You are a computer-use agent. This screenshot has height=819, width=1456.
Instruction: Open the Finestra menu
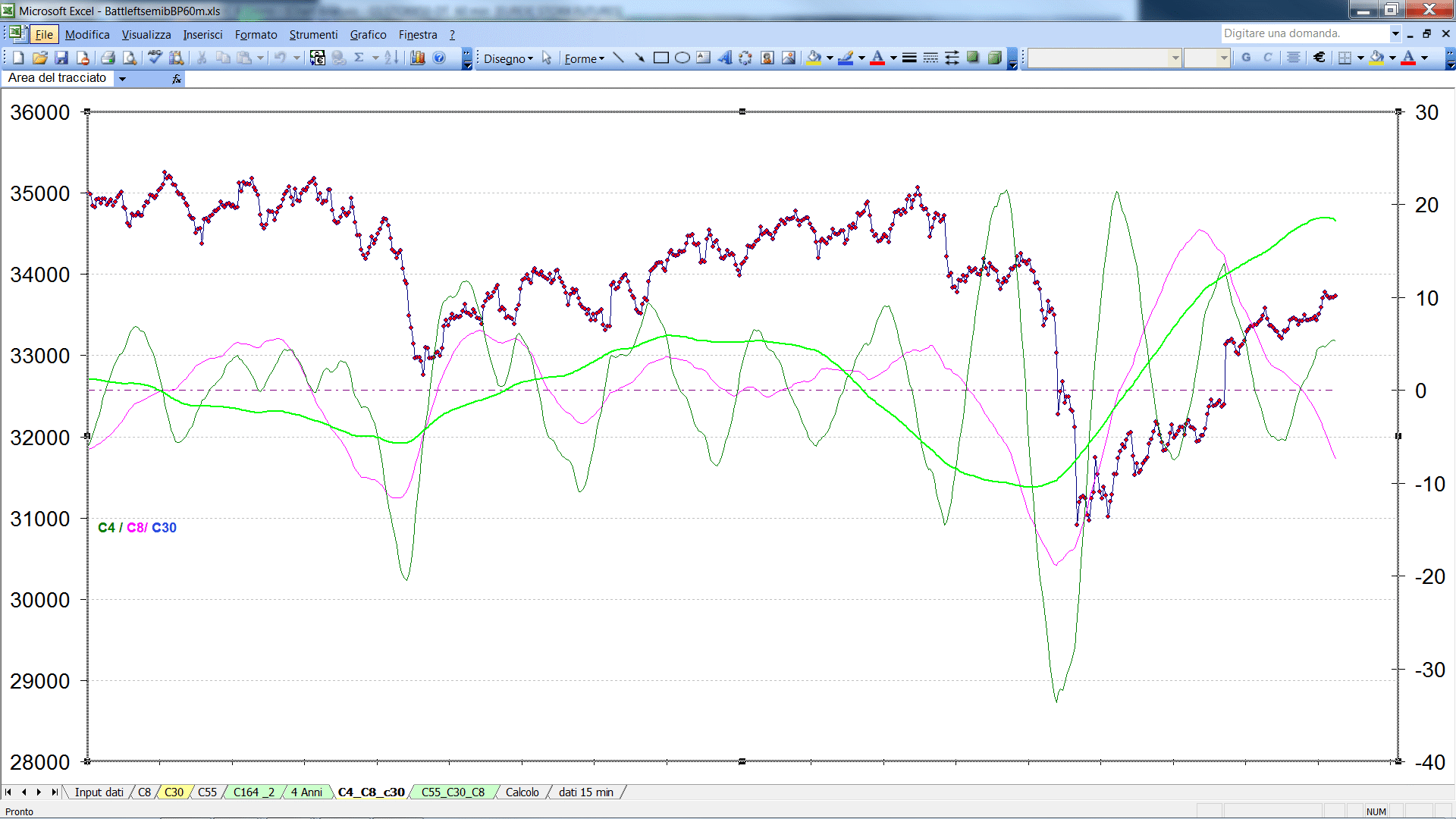coord(418,34)
